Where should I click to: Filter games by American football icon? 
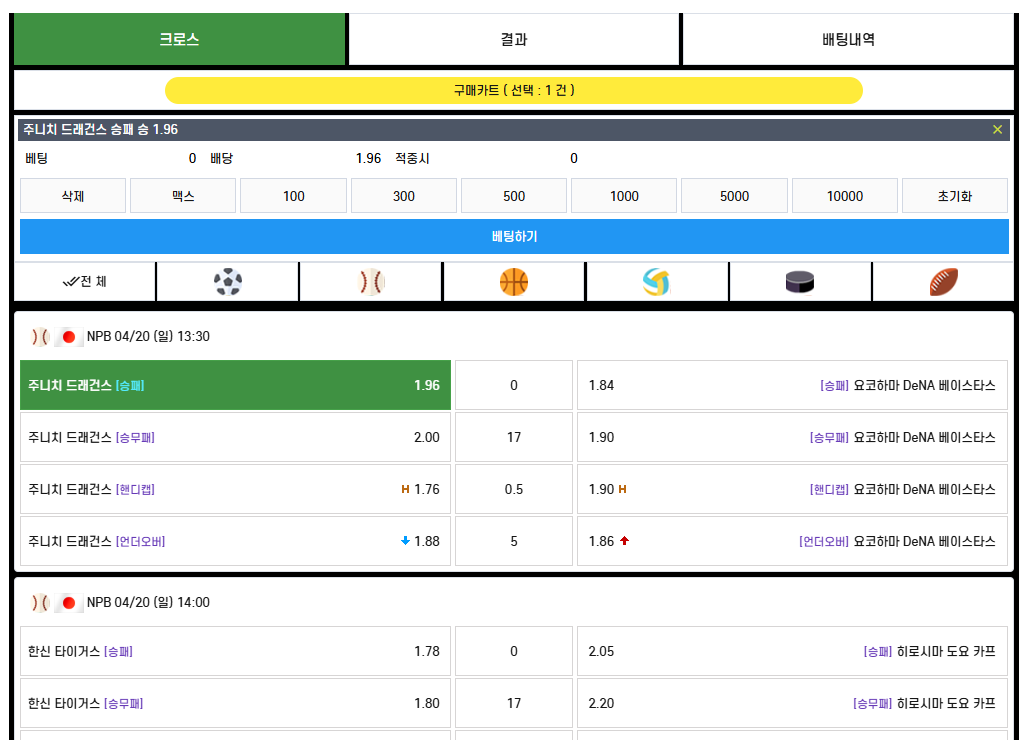pyautogui.click(x=943, y=282)
